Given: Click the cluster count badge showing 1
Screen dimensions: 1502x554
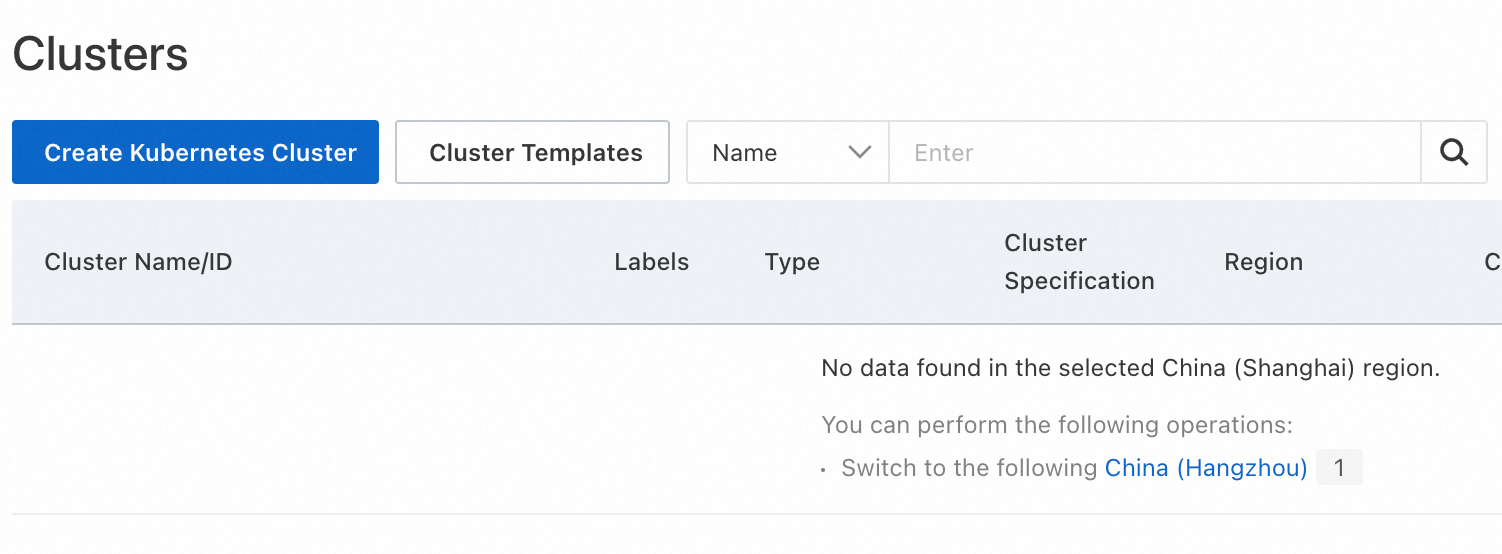Looking at the screenshot, I should [x=1339, y=468].
